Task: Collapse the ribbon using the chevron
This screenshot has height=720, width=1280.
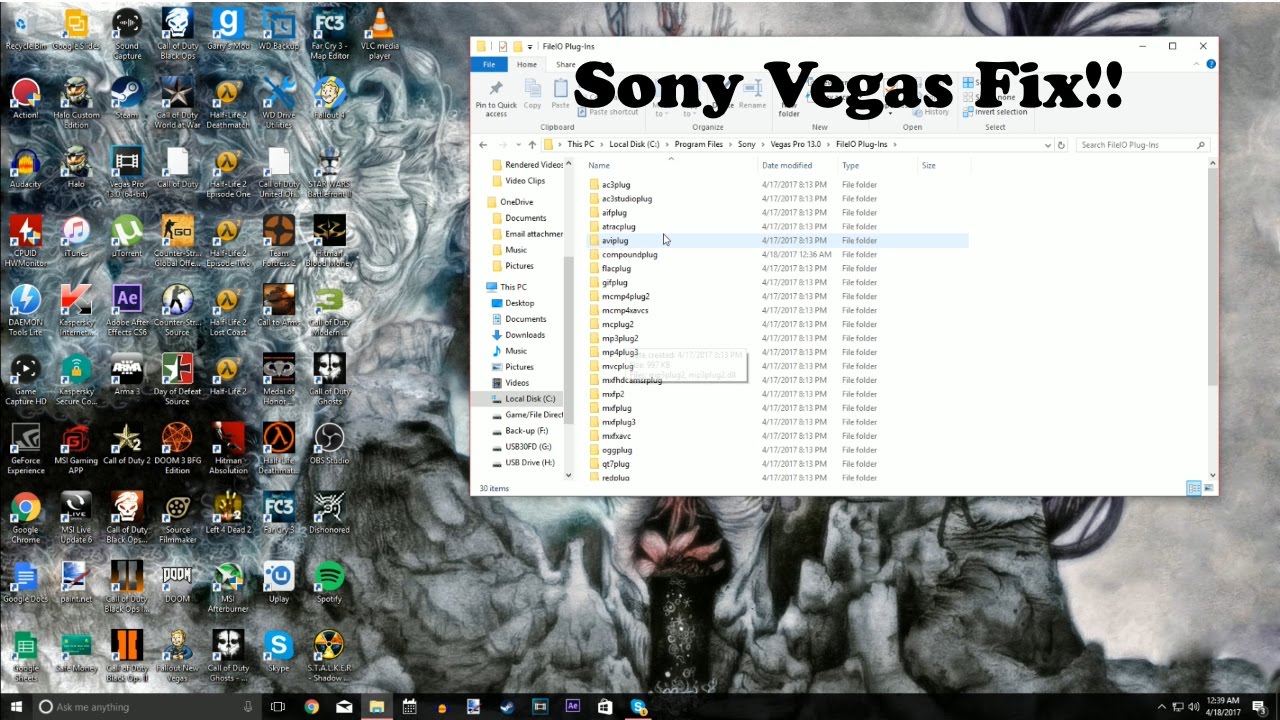Action: (x=1198, y=64)
